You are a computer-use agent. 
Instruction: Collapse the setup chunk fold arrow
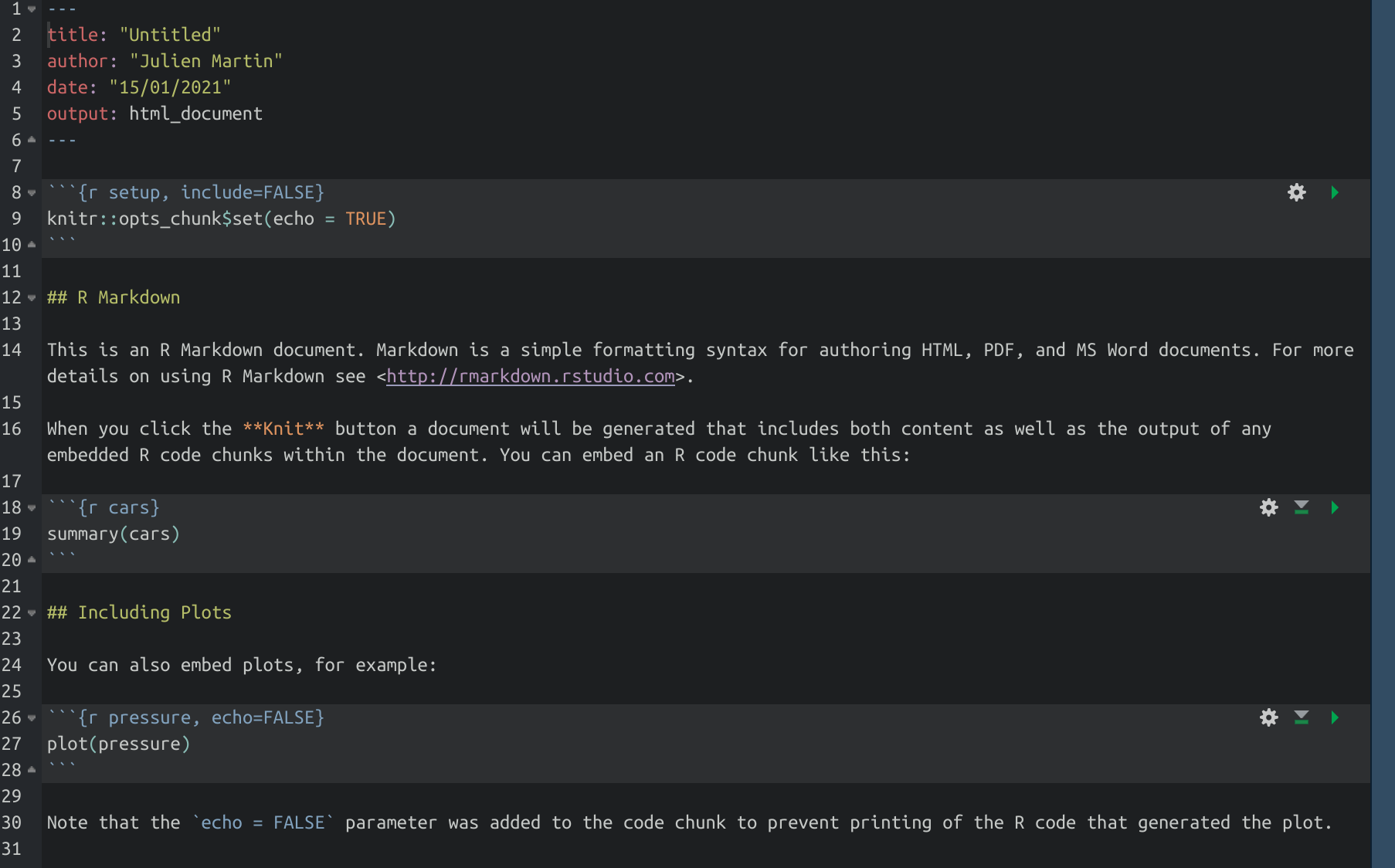point(32,193)
